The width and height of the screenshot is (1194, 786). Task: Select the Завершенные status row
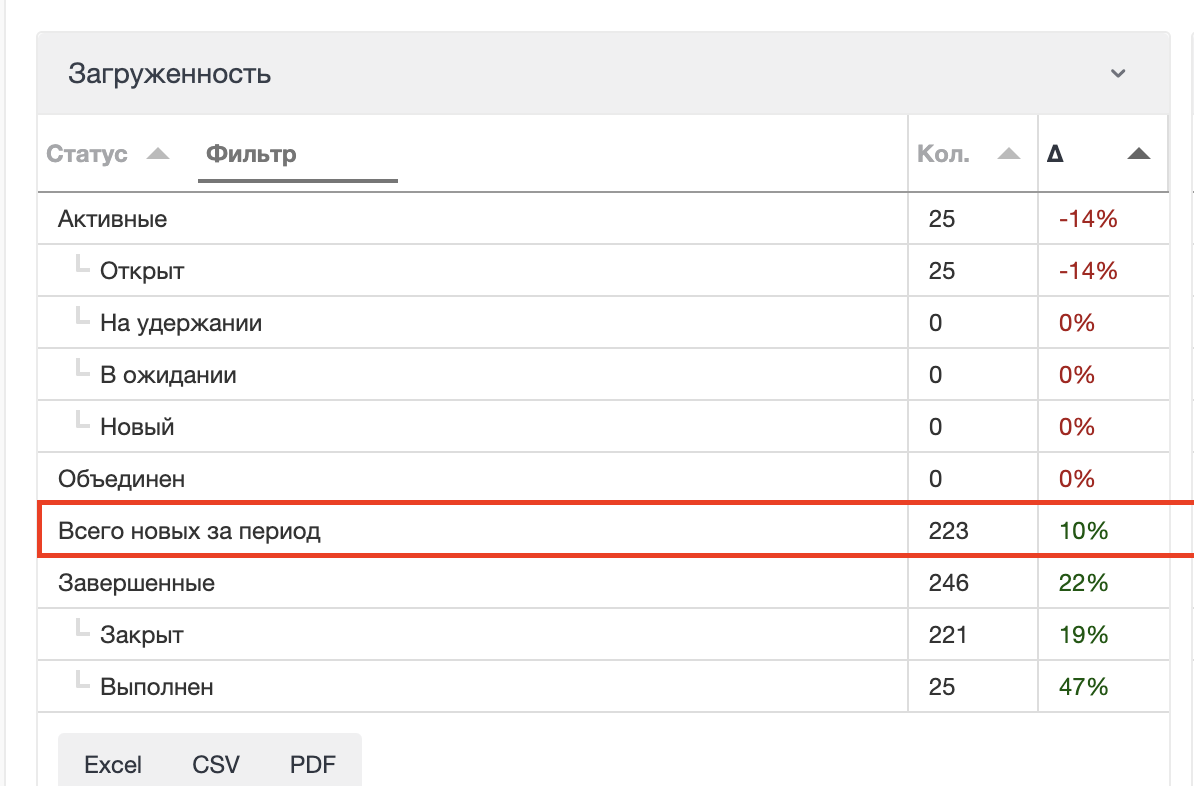[138, 582]
